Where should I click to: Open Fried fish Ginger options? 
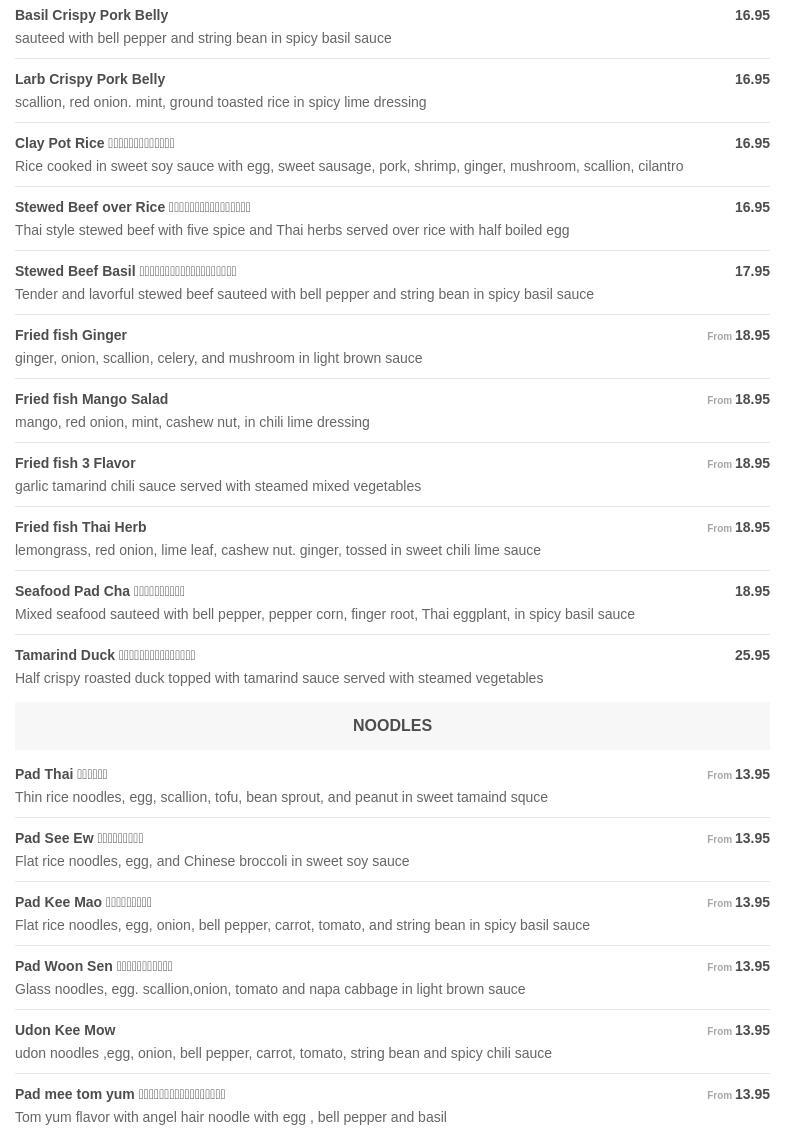pyautogui.click(x=71, y=336)
